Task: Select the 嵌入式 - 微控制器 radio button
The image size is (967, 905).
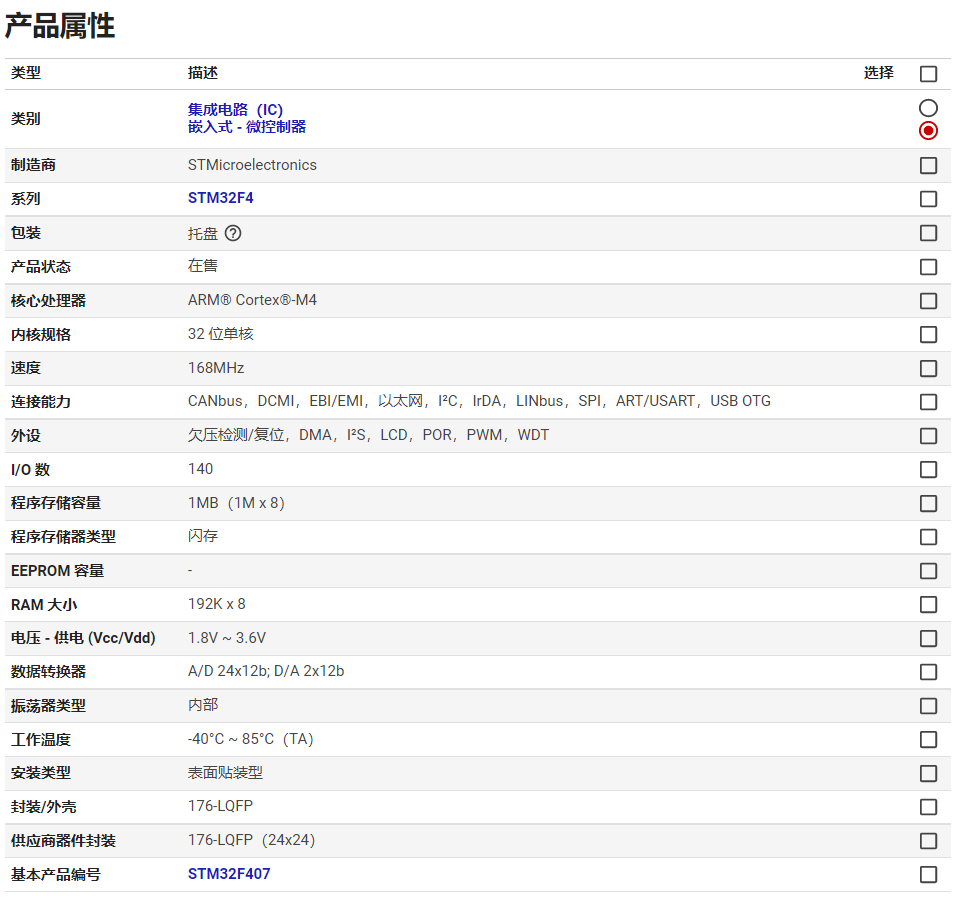Action: [928, 131]
